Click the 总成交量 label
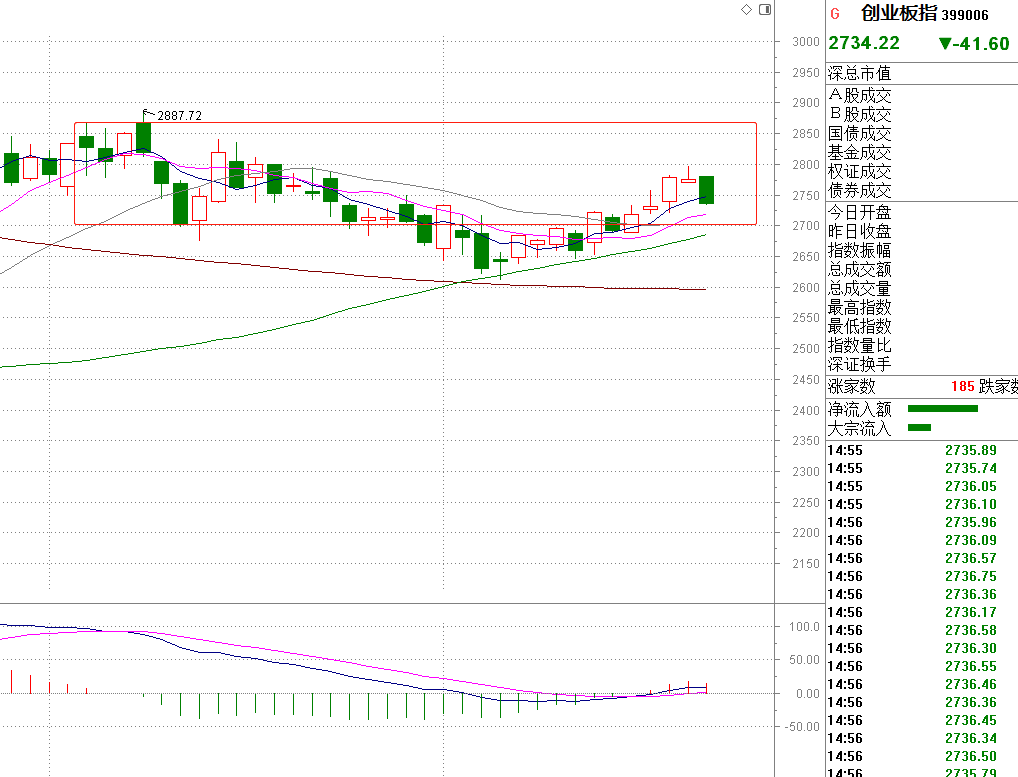 [x=860, y=288]
